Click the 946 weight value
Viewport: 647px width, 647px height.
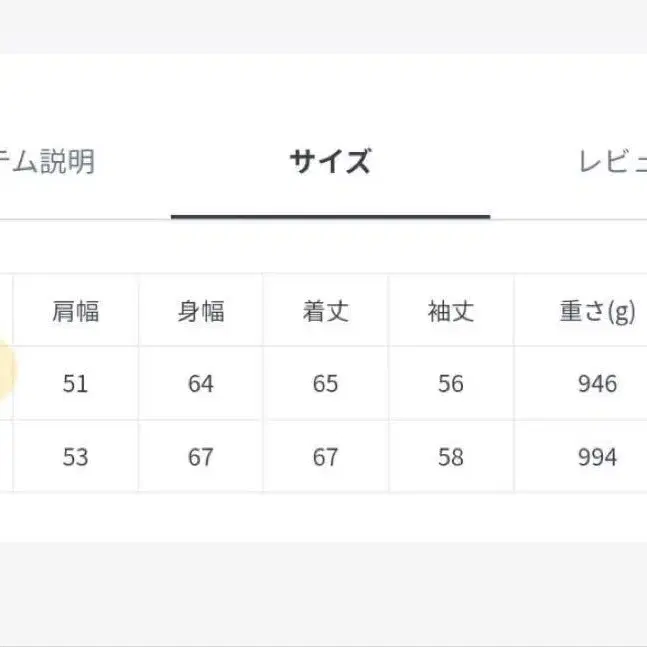point(597,384)
